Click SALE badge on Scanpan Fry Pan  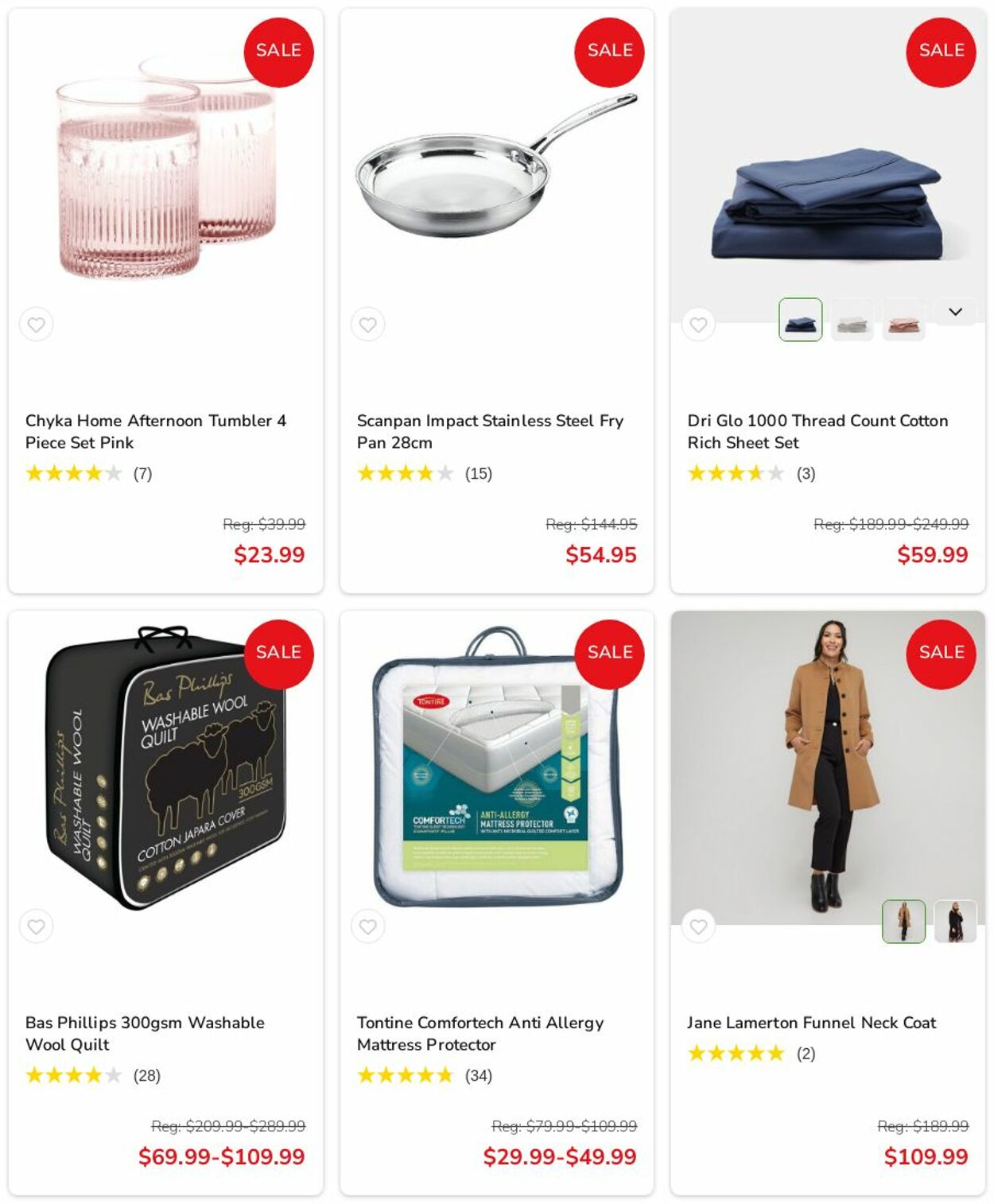(x=609, y=52)
